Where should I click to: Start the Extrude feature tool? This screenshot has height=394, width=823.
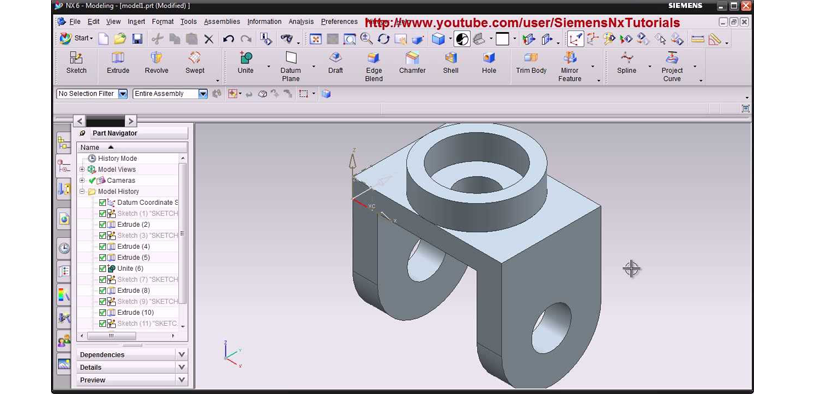118,63
